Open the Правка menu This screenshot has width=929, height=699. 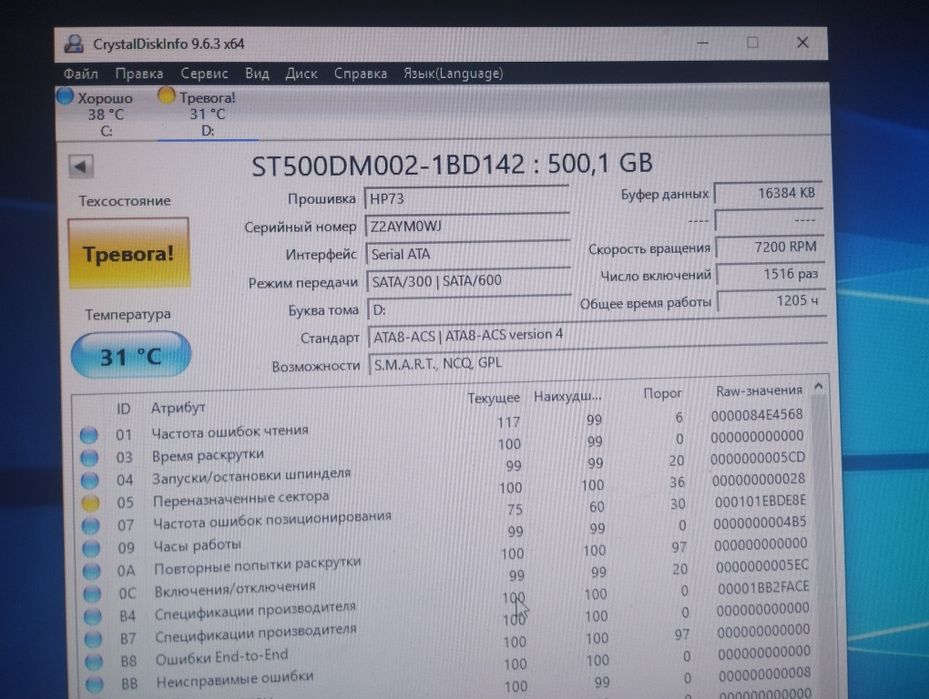click(x=139, y=73)
